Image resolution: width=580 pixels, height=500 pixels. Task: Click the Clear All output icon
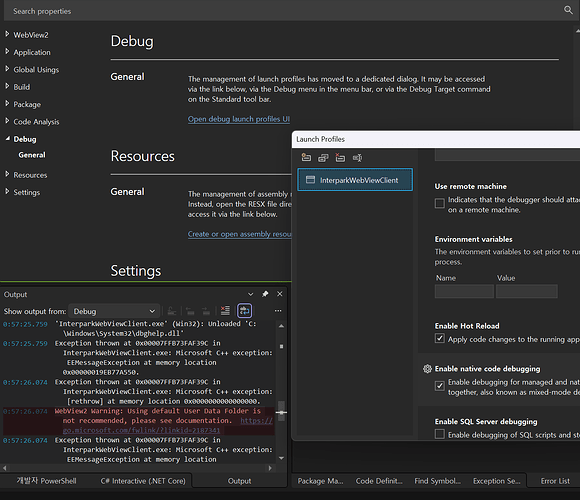click(x=225, y=310)
